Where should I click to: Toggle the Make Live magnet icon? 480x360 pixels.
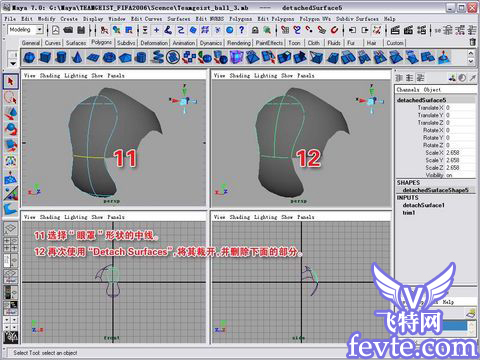click(334, 30)
